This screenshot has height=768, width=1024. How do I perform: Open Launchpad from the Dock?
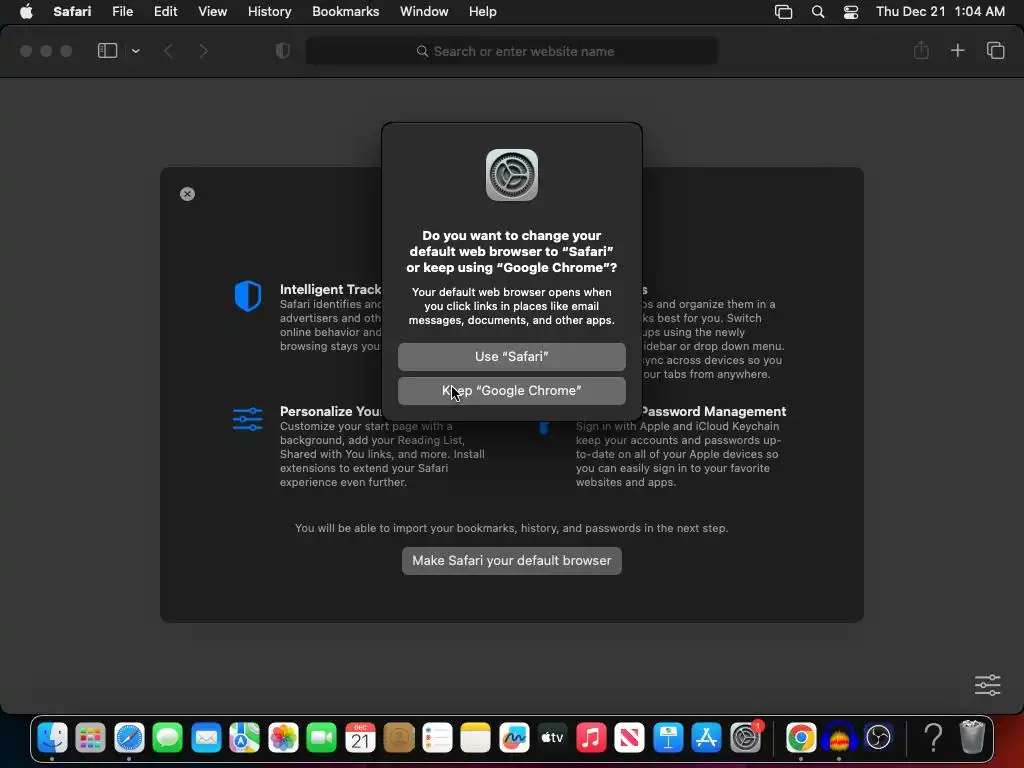coord(90,738)
